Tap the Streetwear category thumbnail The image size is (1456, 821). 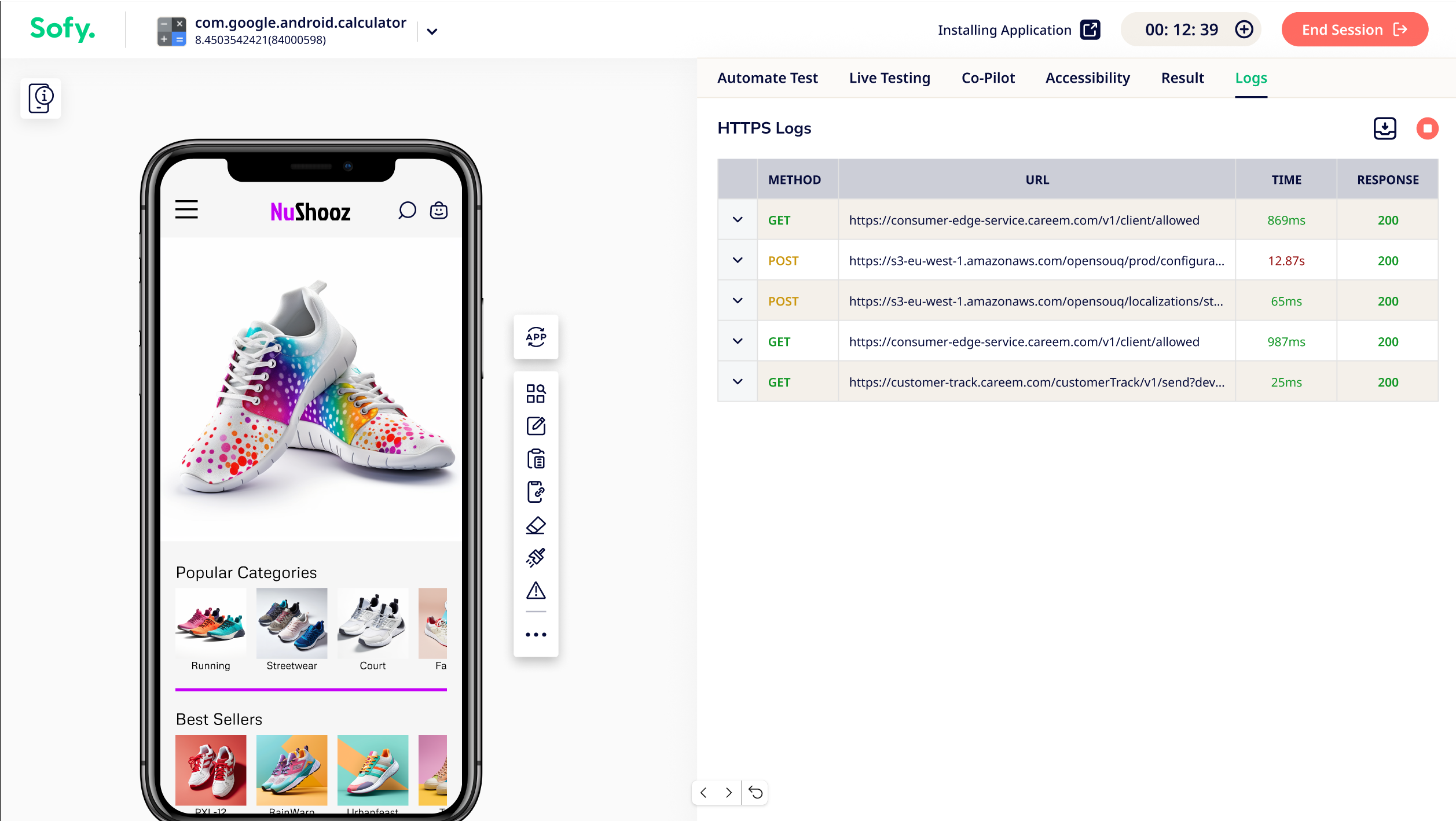pyautogui.click(x=292, y=623)
